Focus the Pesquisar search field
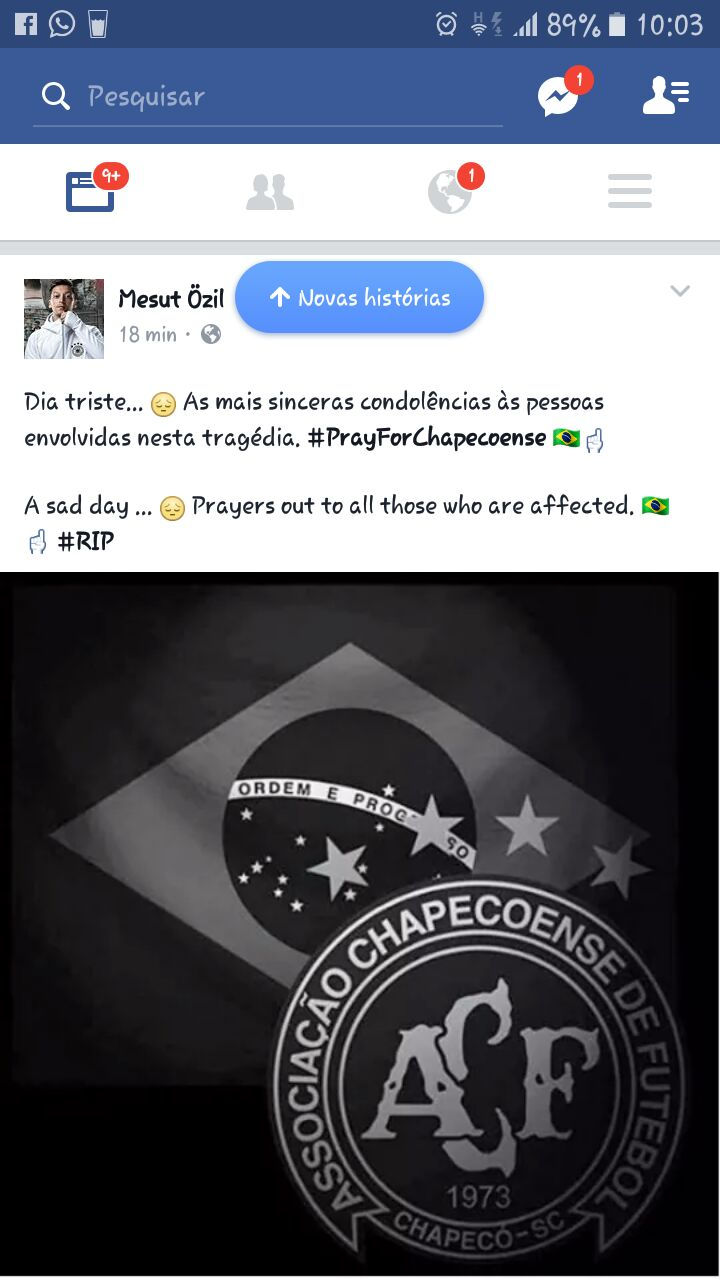This screenshot has height=1280, width=720. [x=268, y=96]
